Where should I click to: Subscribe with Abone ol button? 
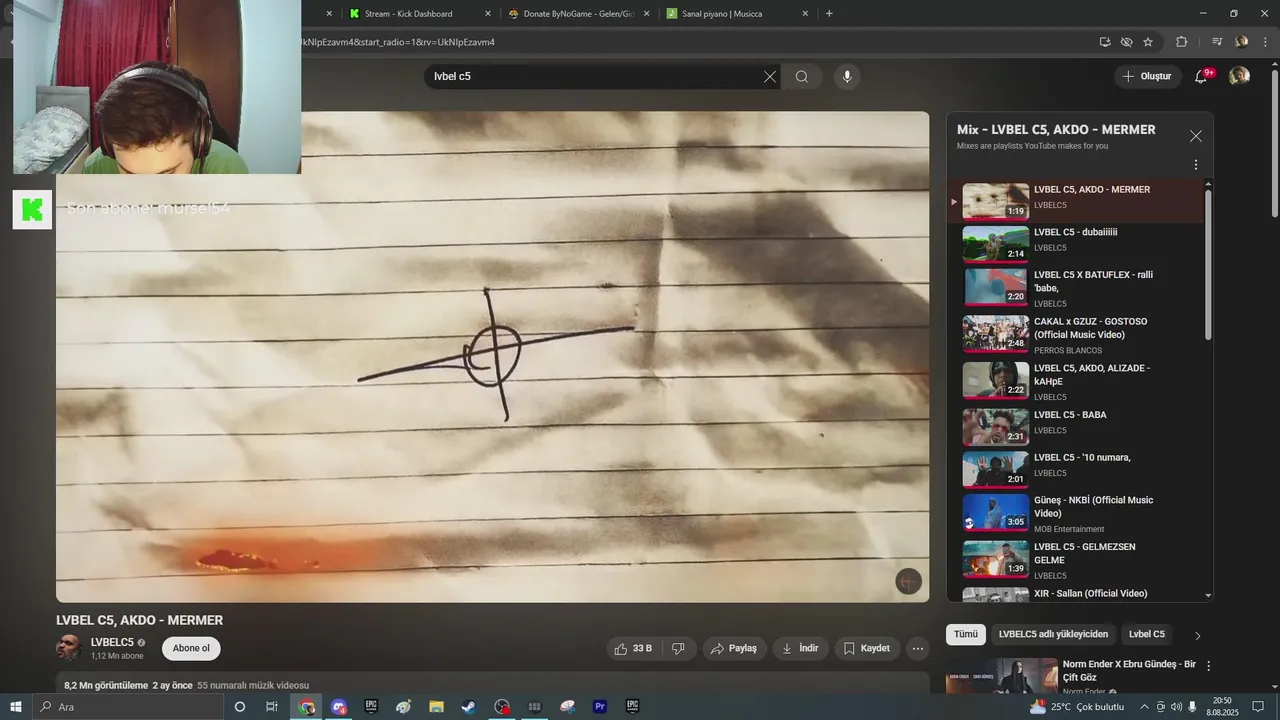click(191, 648)
